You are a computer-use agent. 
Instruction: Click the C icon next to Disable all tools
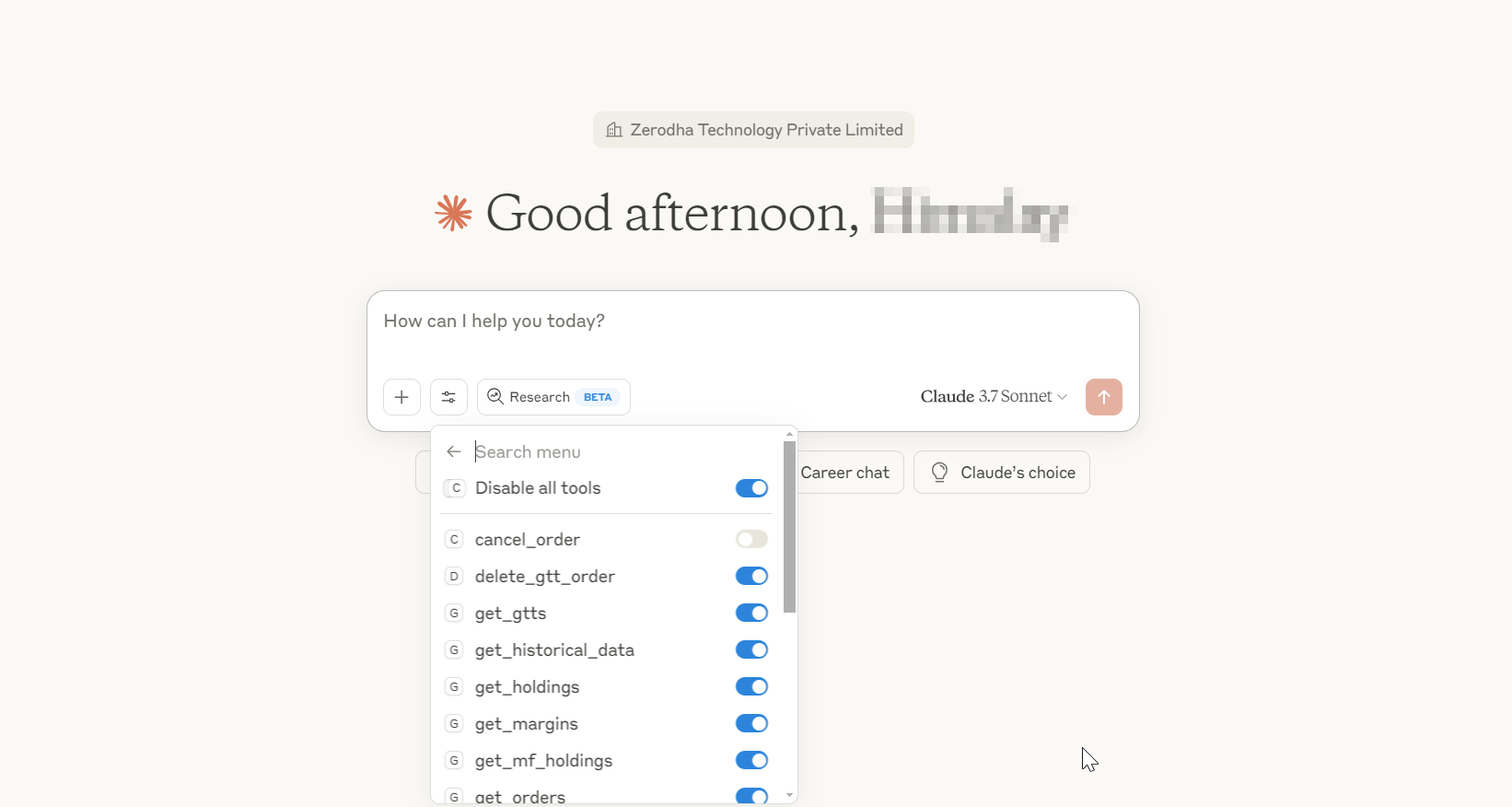[x=455, y=488]
